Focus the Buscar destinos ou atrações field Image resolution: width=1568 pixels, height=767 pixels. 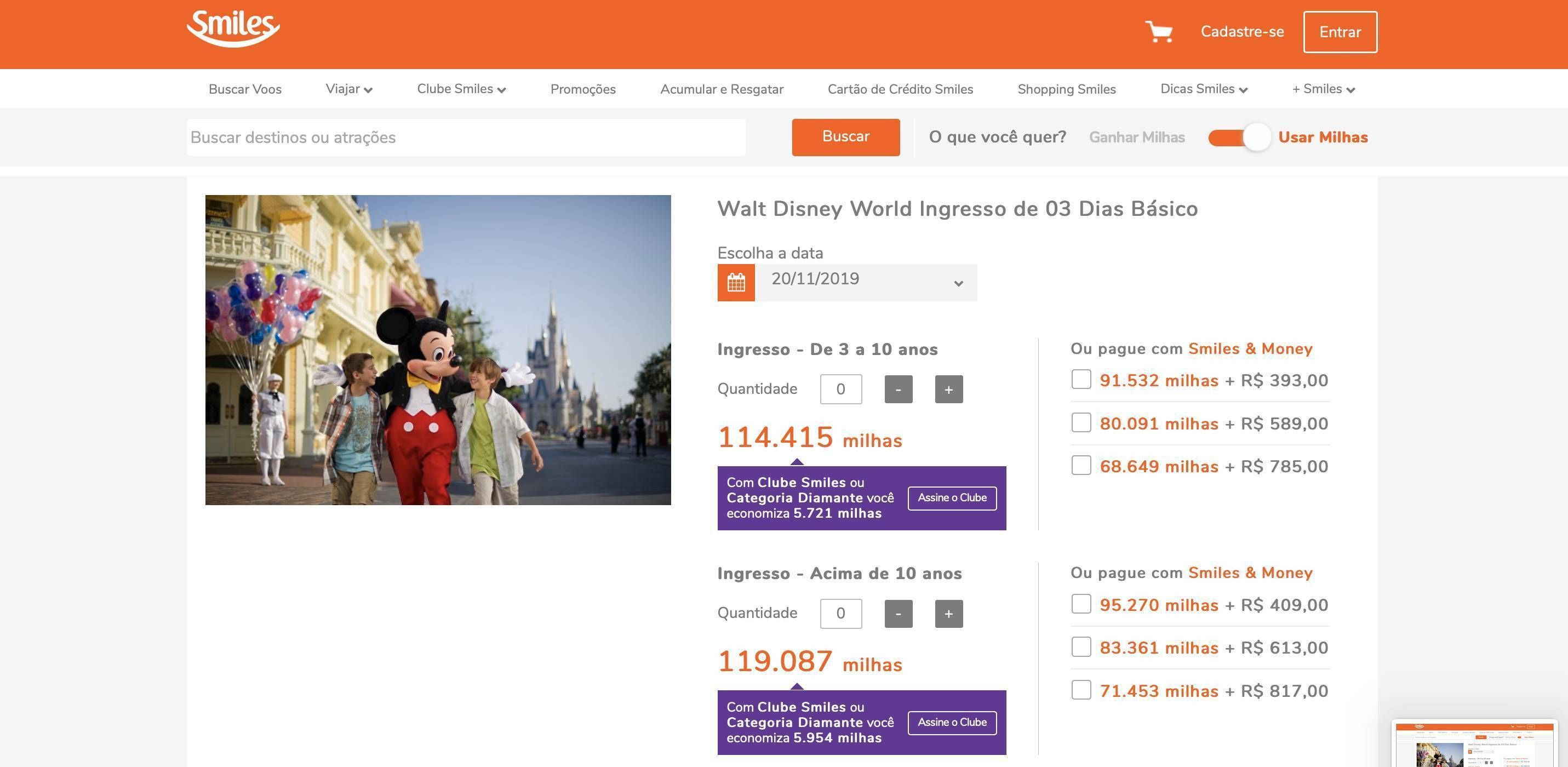(466, 138)
